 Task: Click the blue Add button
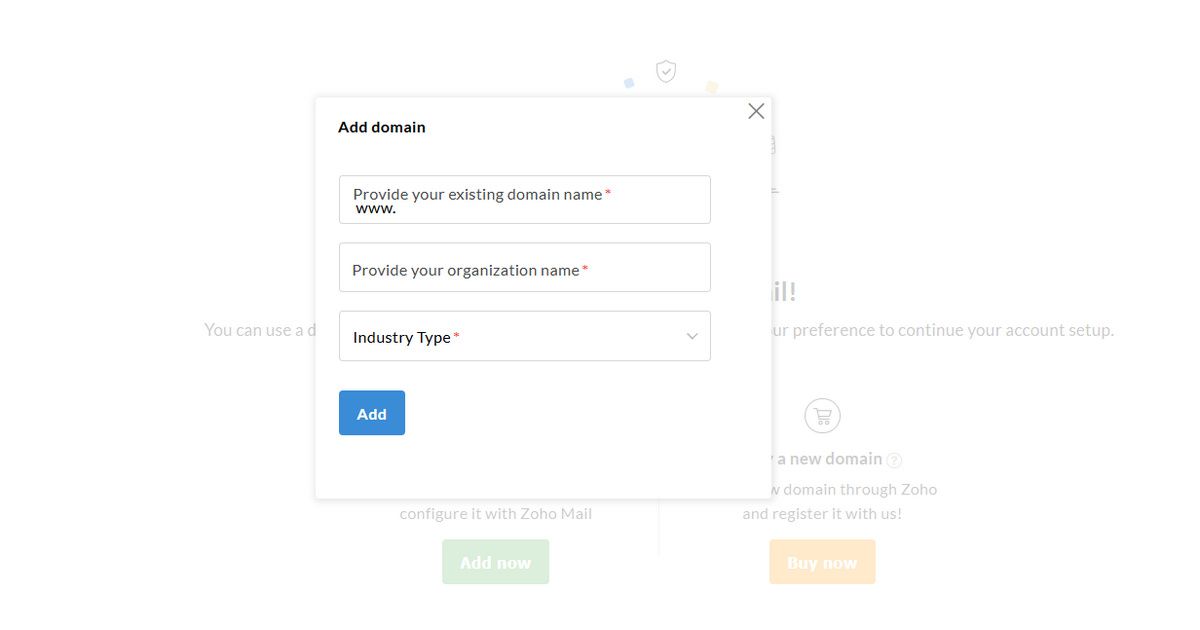point(372,413)
